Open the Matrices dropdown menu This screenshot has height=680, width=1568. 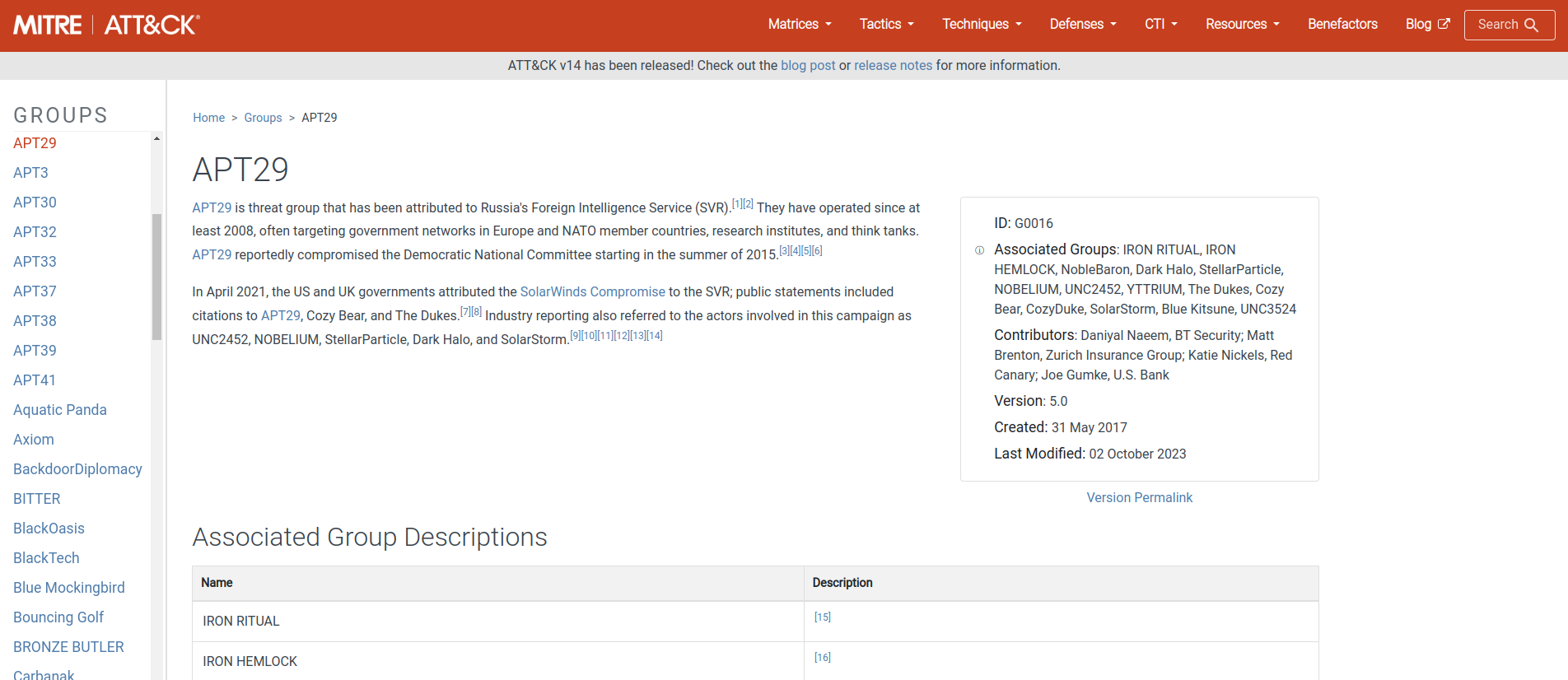(x=800, y=24)
